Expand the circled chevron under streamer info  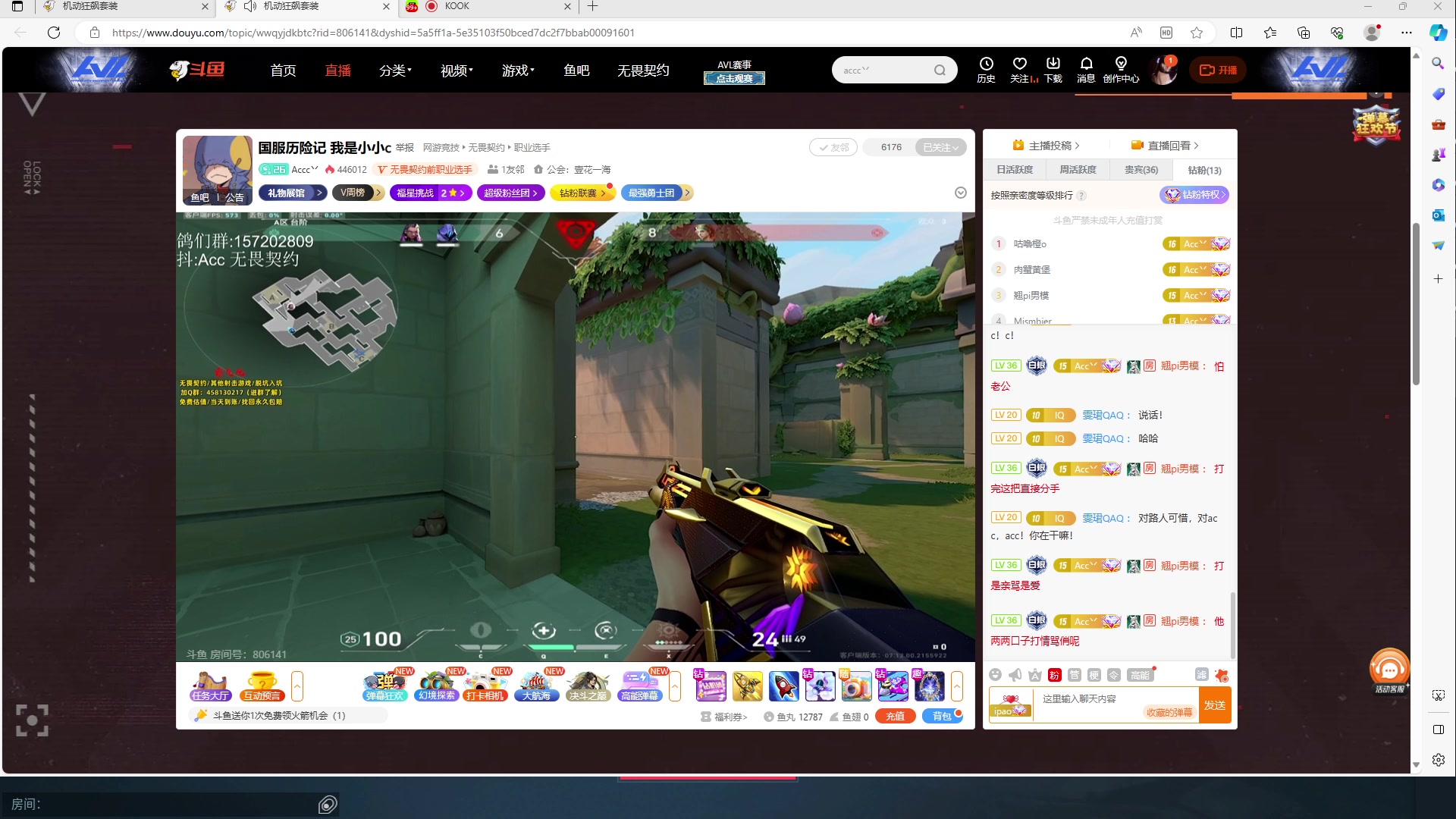(x=960, y=193)
